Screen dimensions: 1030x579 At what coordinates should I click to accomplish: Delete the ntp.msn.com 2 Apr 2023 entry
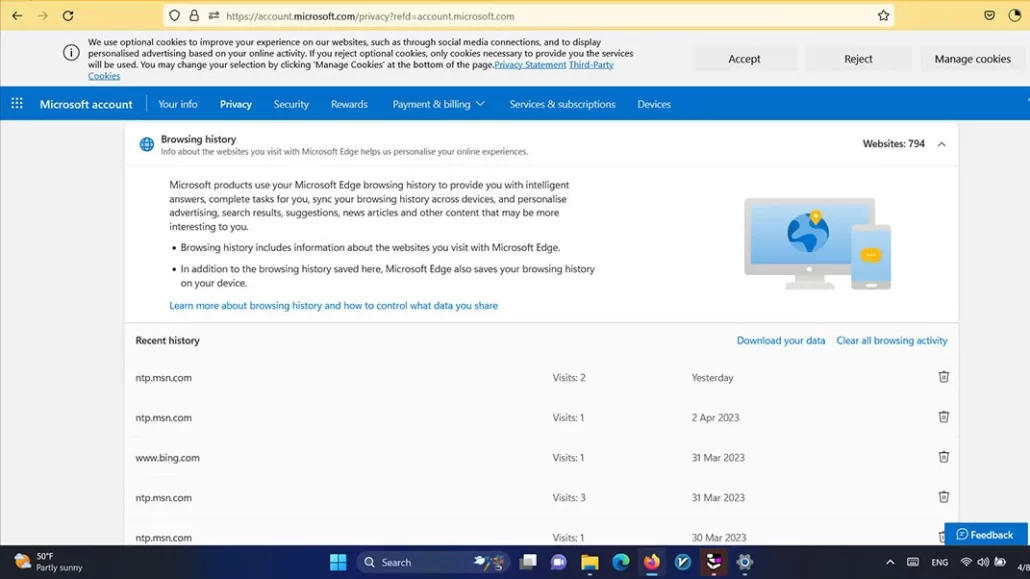tap(943, 417)
